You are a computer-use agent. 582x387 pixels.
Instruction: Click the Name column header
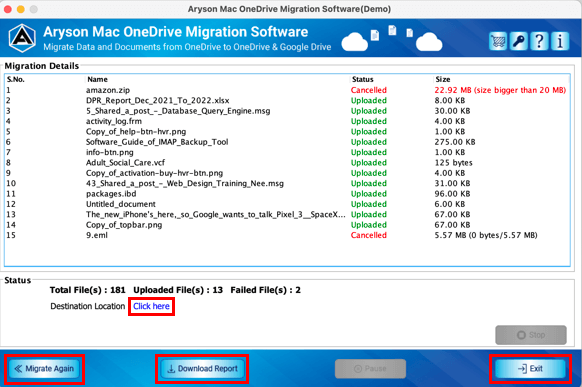pos(97,79)
